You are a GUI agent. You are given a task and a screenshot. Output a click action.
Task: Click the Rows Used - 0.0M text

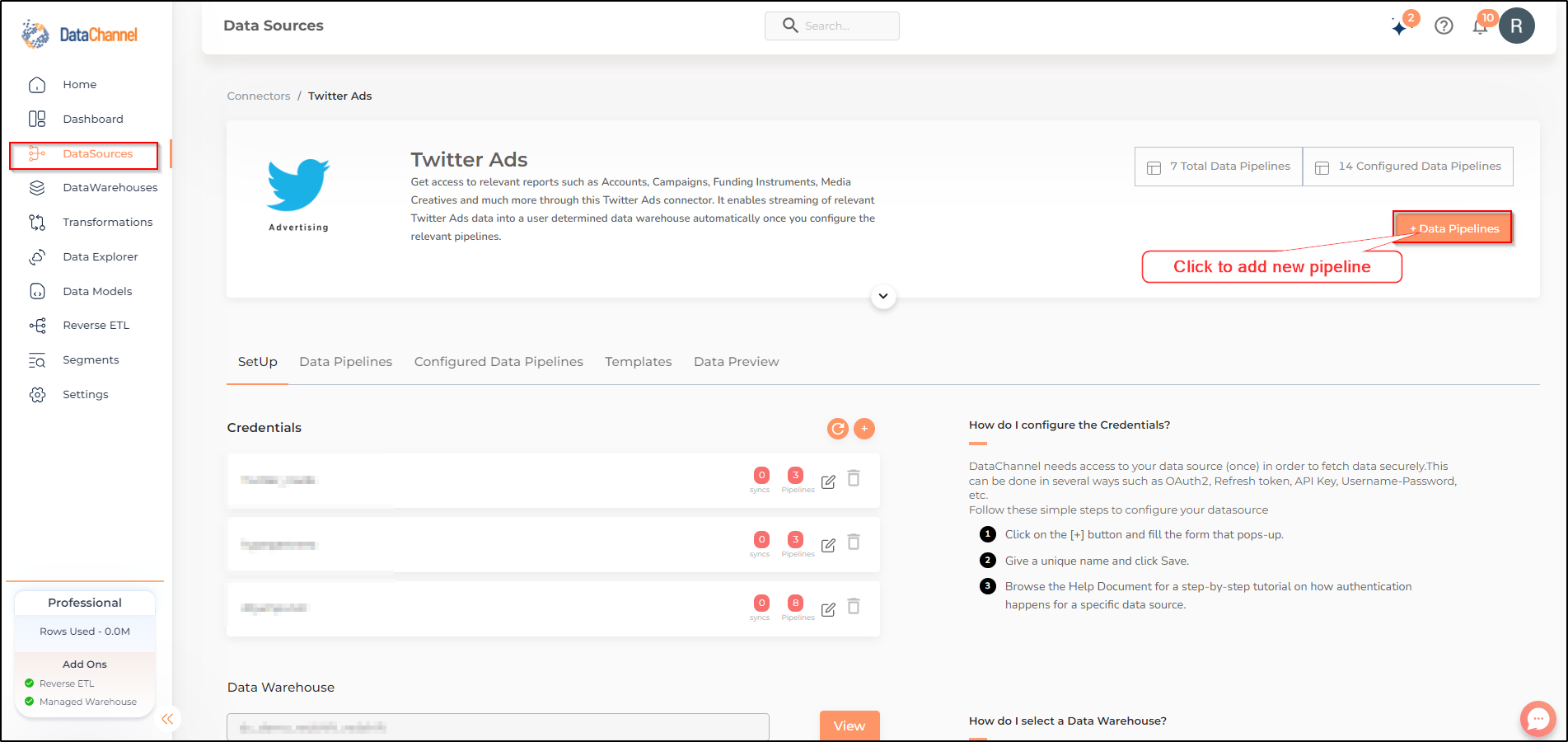click(x=85, y=632)
